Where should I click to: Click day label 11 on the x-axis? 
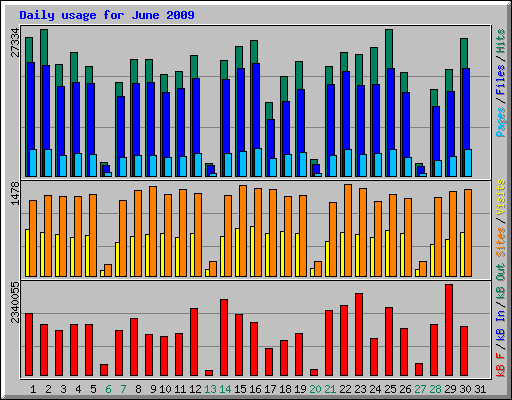pyautogui.click(x=180, y=389)
